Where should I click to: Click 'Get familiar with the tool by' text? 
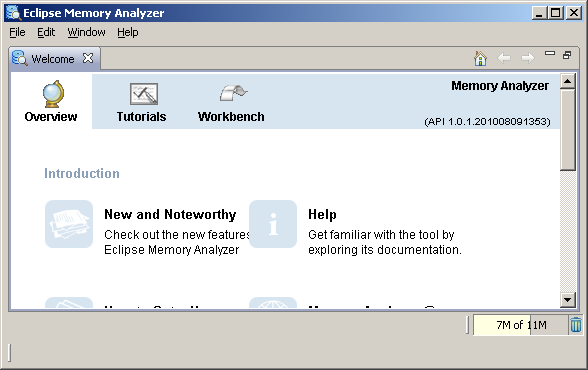(x=381, y=235)
